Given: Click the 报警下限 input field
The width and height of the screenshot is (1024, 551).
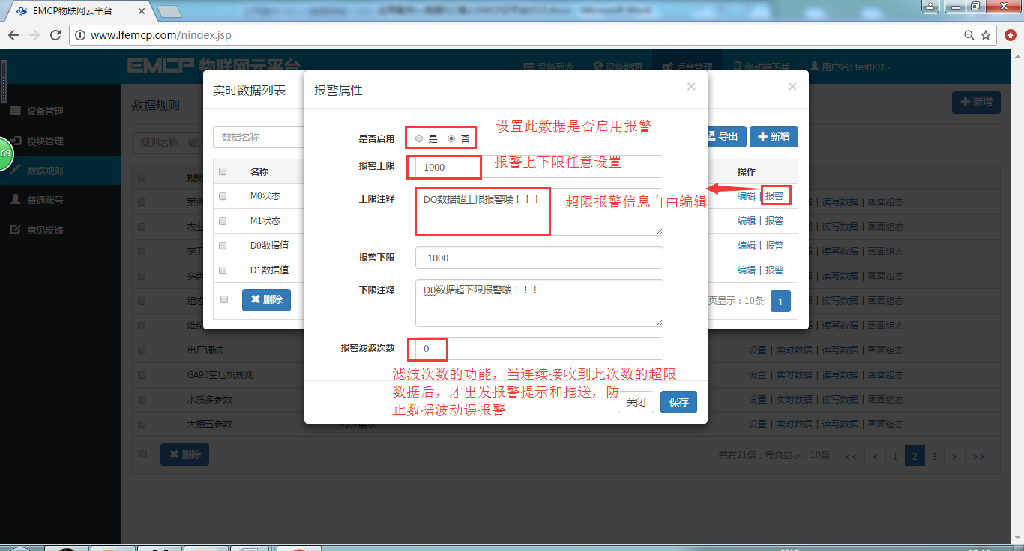Looking at the screenshot, I should (x=539, y=257).
